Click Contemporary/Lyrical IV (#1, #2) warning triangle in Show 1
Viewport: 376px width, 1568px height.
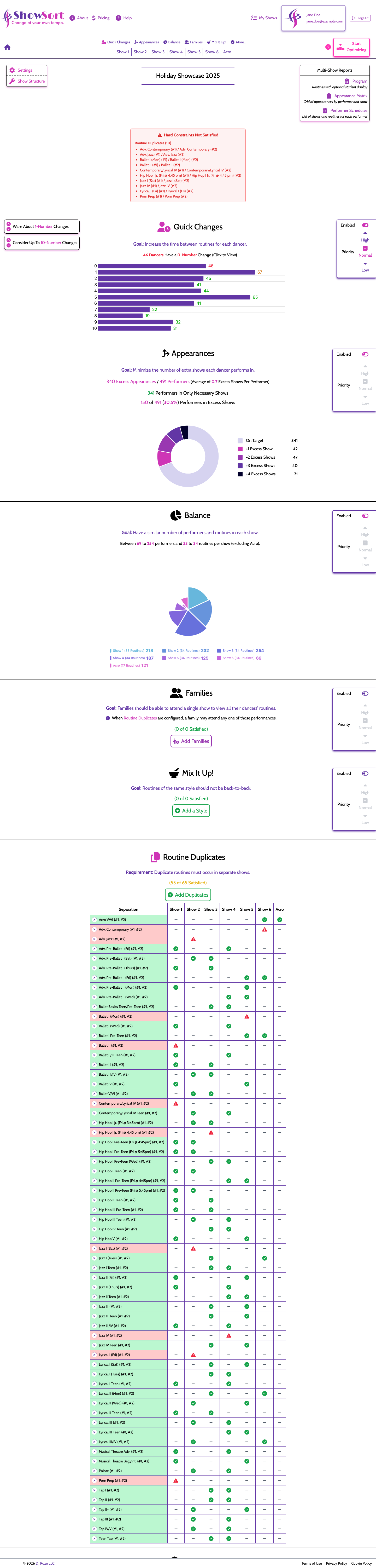tap(176, 1104)
